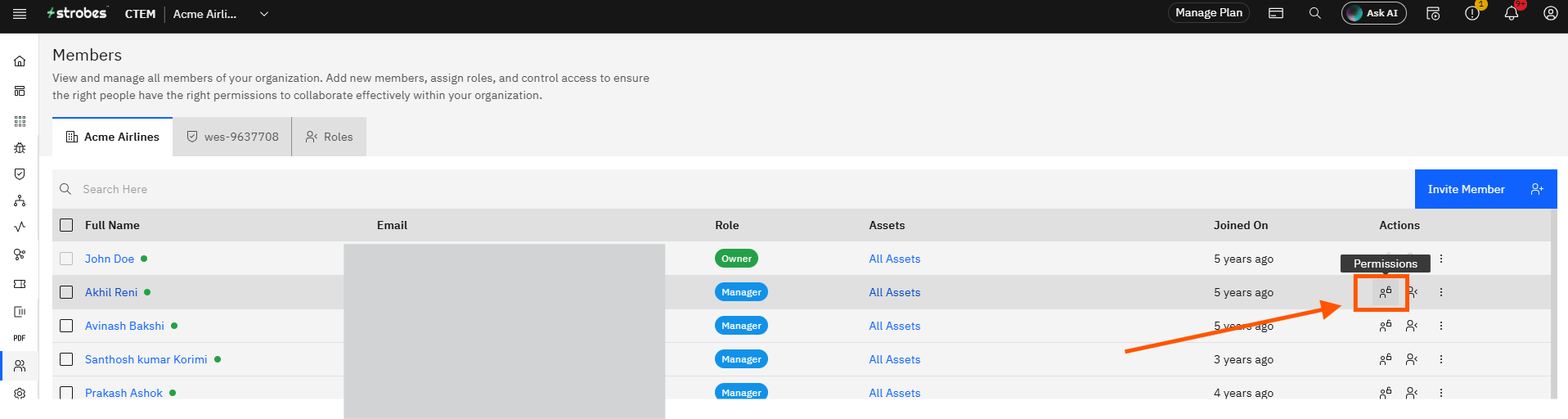Open the apps grid sidebar icon
This screenshot has width=1568, height=419.
pos(20,121)
